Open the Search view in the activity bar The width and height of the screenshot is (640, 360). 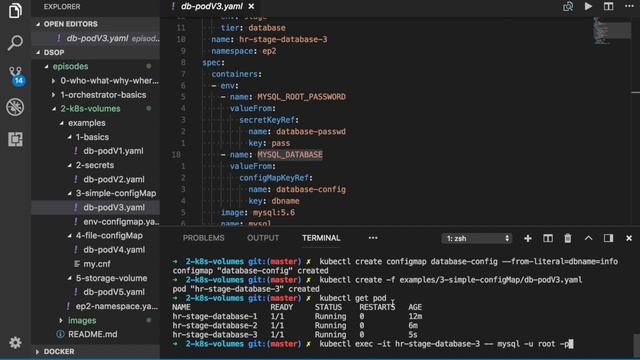click(15, 42)
